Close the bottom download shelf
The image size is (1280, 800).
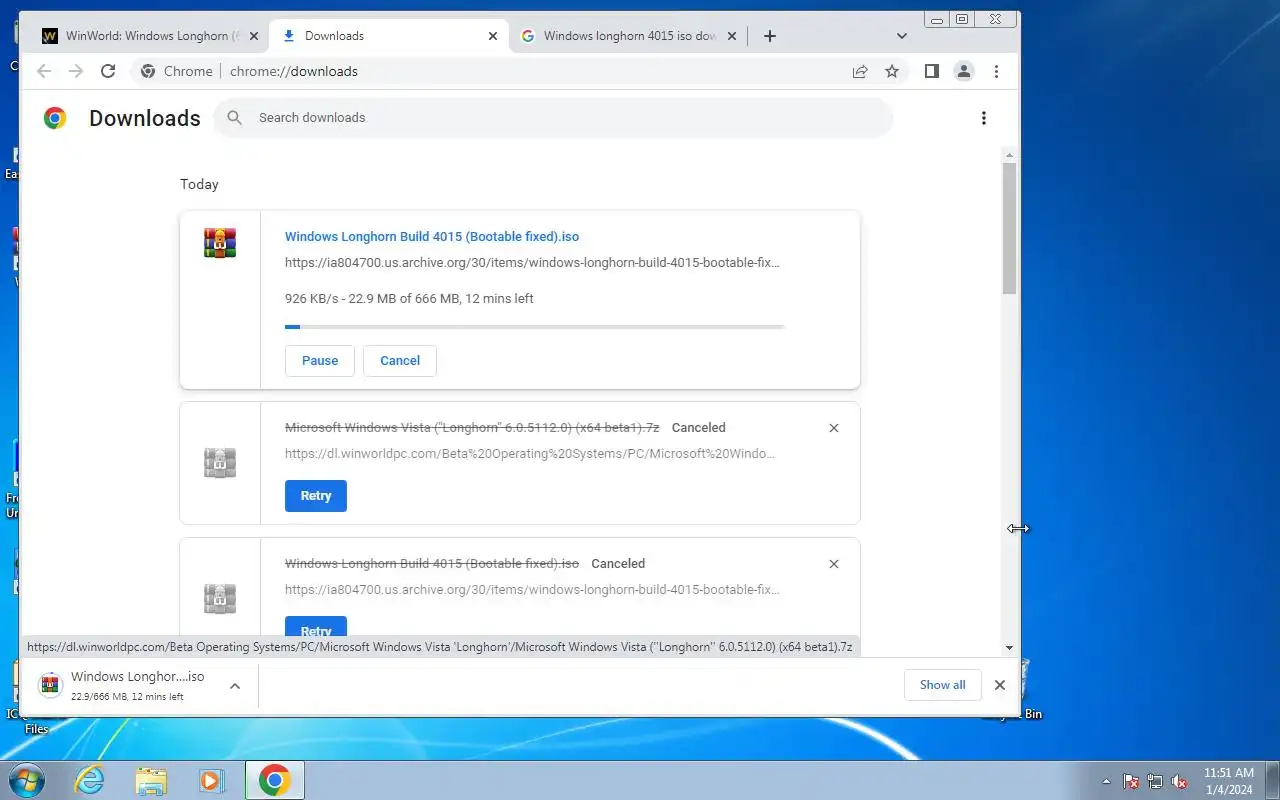click(999, 685)
